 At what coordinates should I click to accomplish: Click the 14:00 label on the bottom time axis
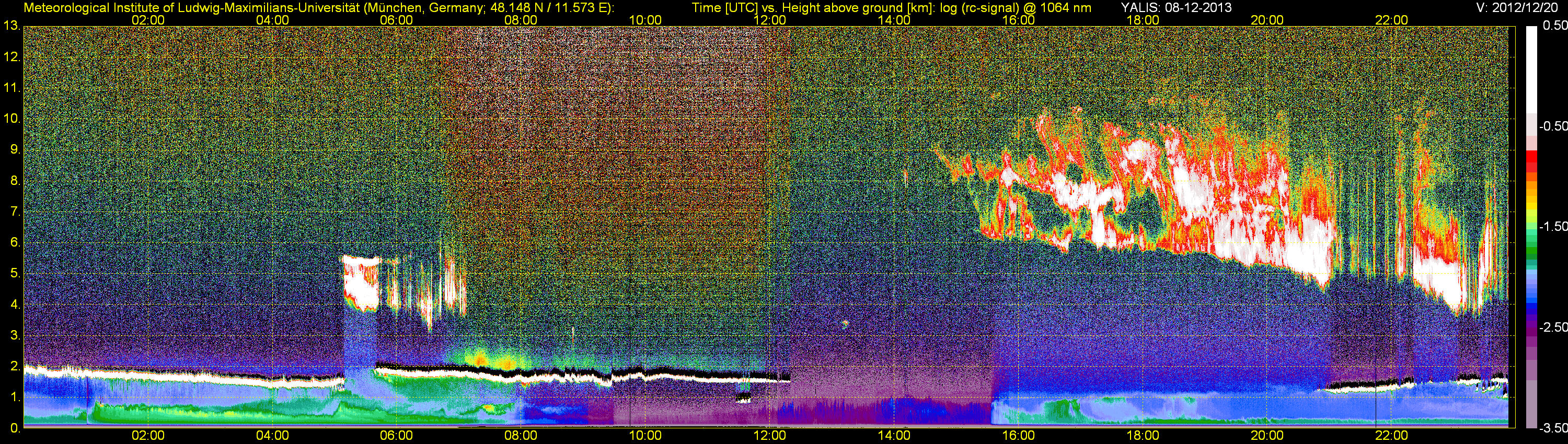pos(894,436)
